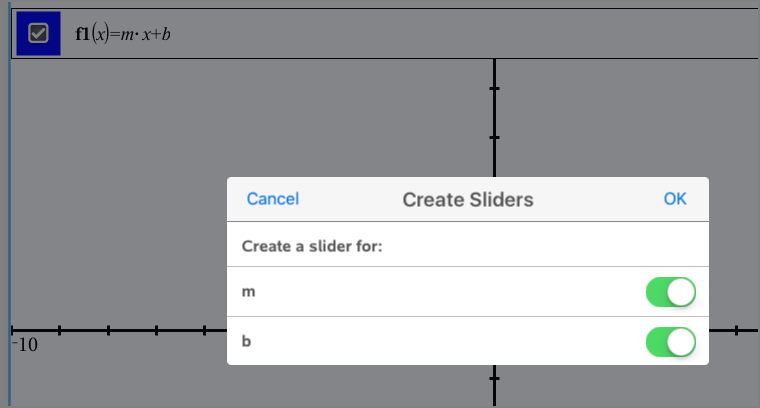Click empty graph area left of the dialog
The width and height of the screenshot is (760, 408).
(120, 200)
